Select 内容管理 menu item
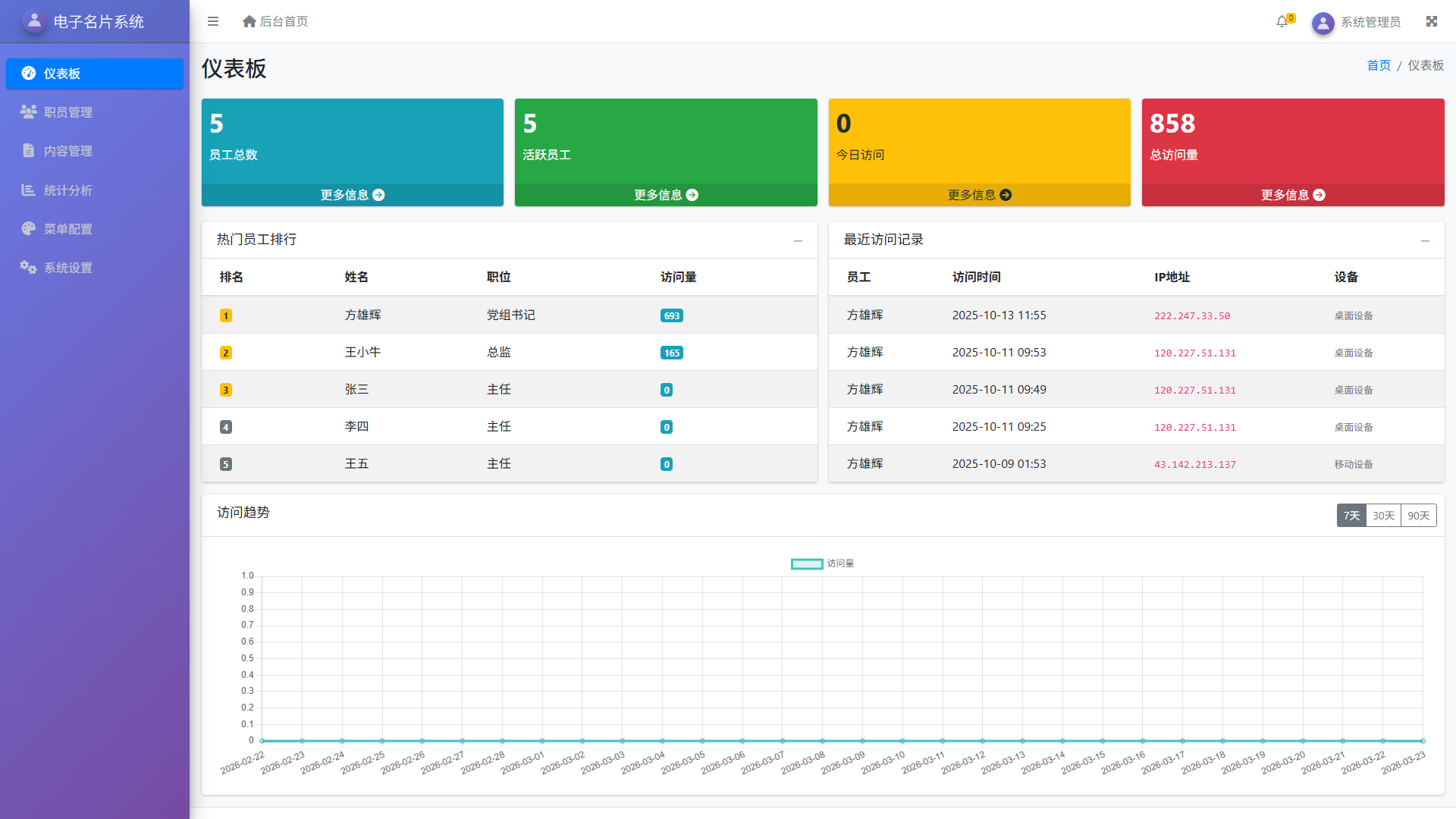Screen dimensions: 1456x819 pos(68,151)
